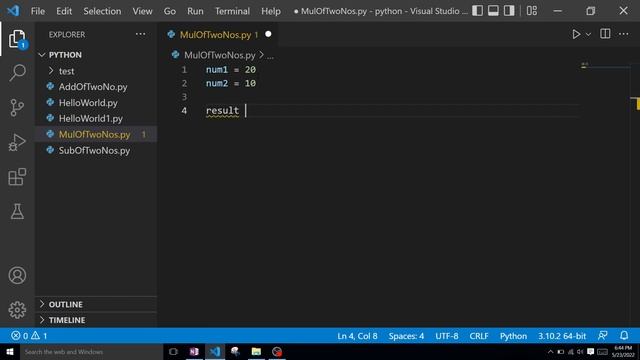Run the Python file with play icon
Viewport: 640px width, 360px height.
coord(576,34)
